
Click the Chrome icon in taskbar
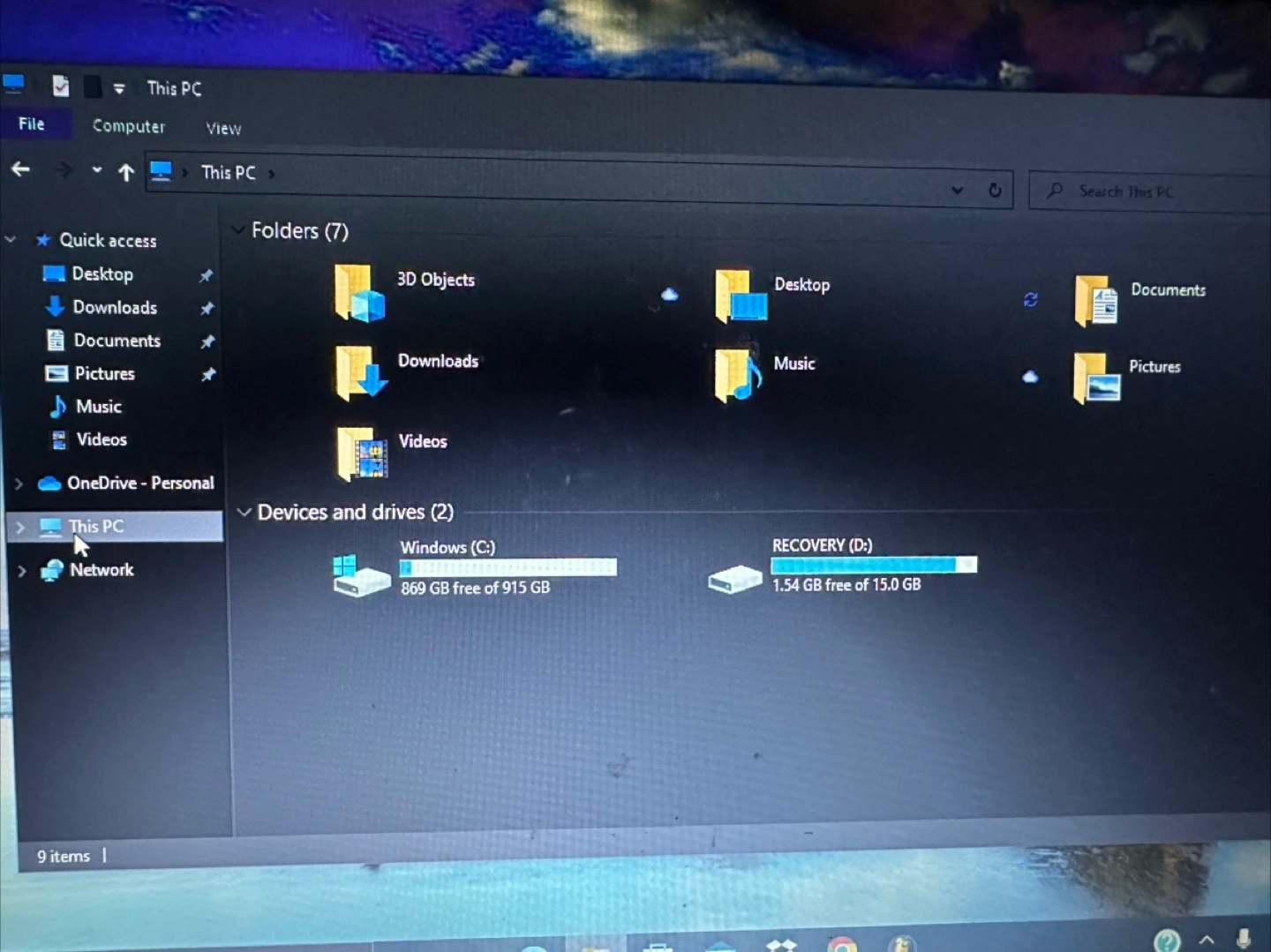[842, 945]
